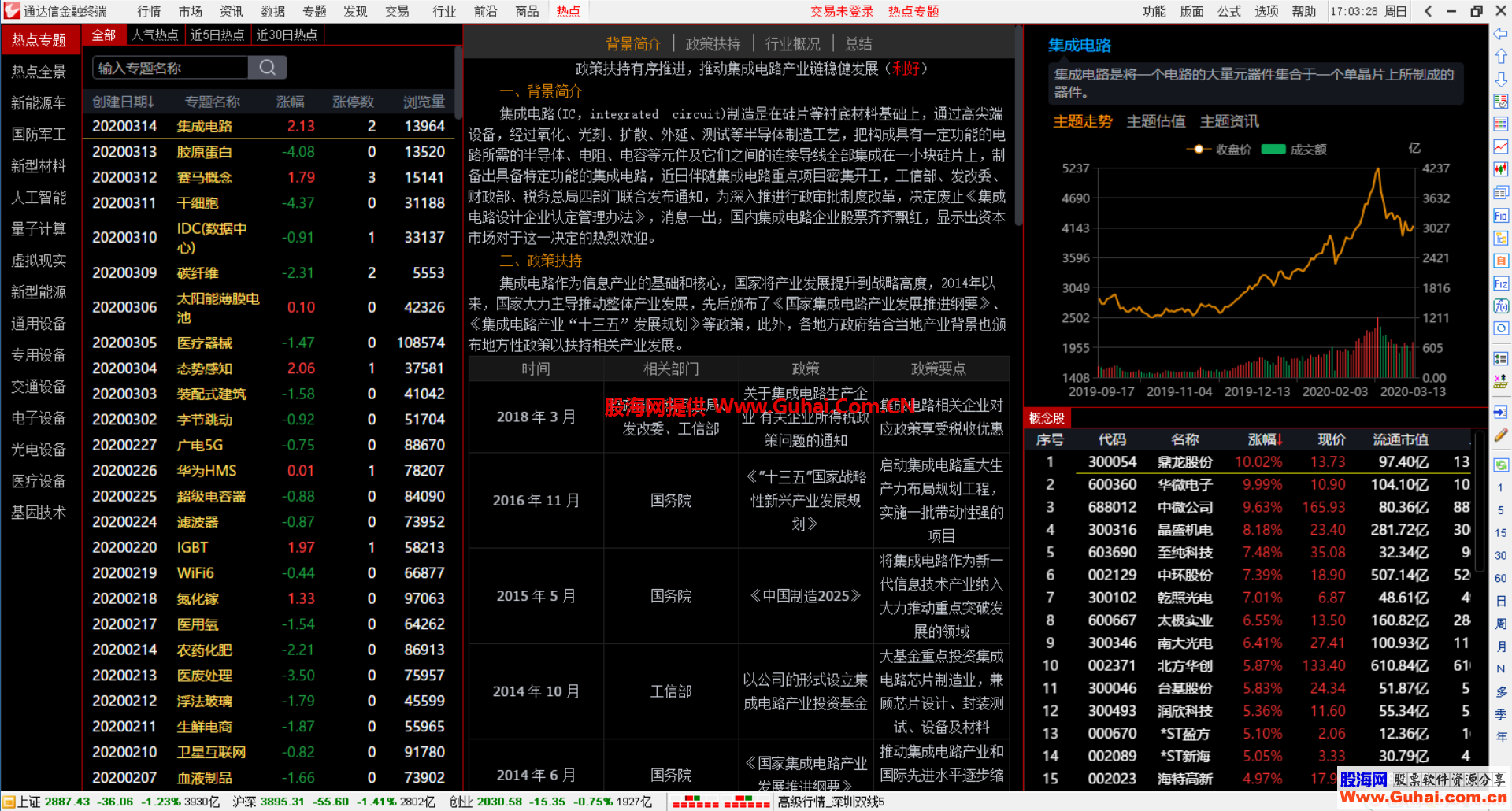This screenshot has width=1512, height=811.
Task: Sort stocks by 流通市值 column header
Action: pyautogui.click(x=1400, y=439)
